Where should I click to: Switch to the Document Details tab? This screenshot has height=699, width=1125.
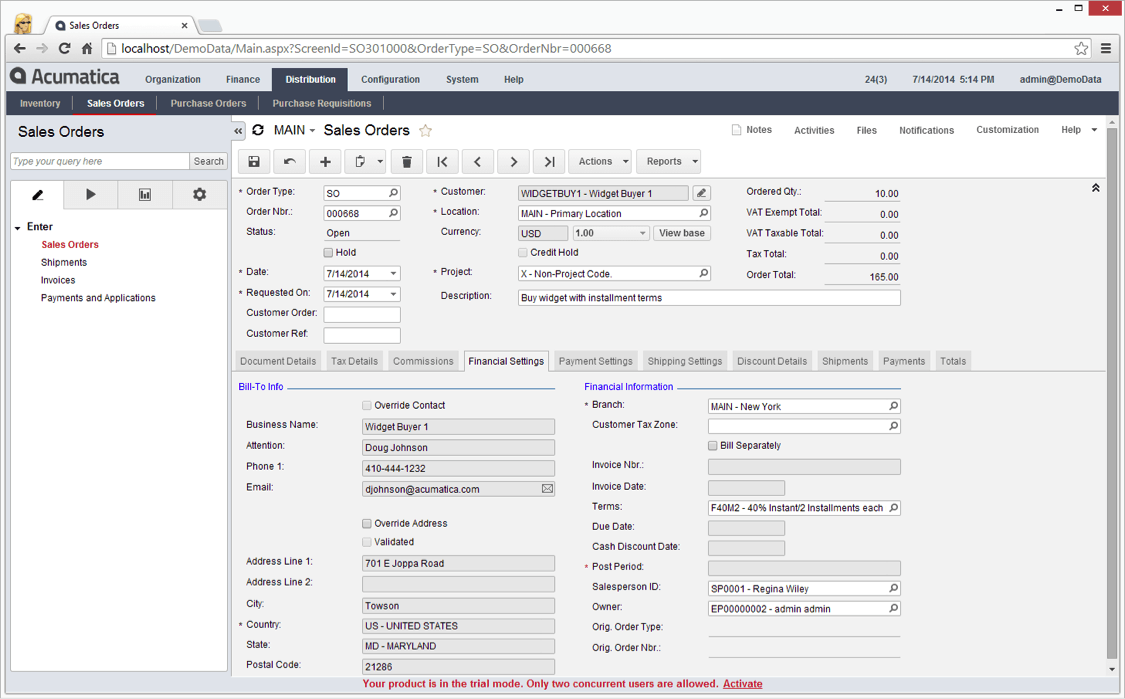pyautogui.click(x=278, y=361)
